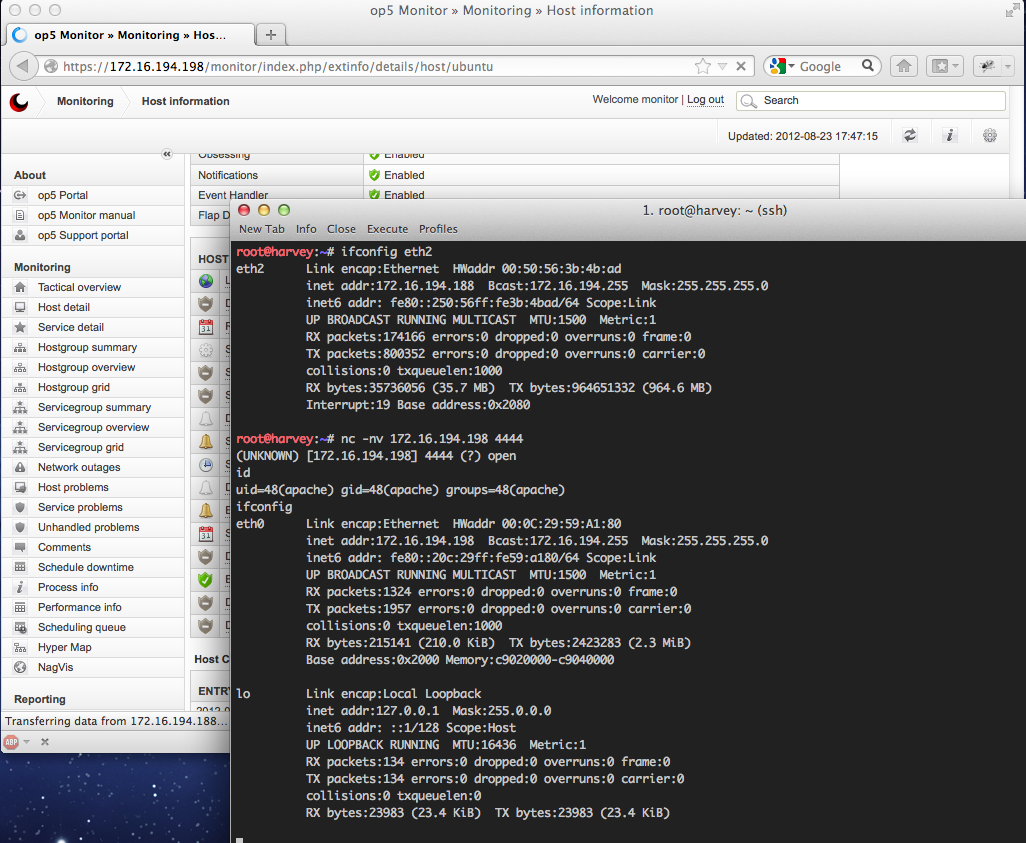Bookmark this page with the star icon
Image resolution: width=1026 pixels, height=843 pixels.
[703, 66]
